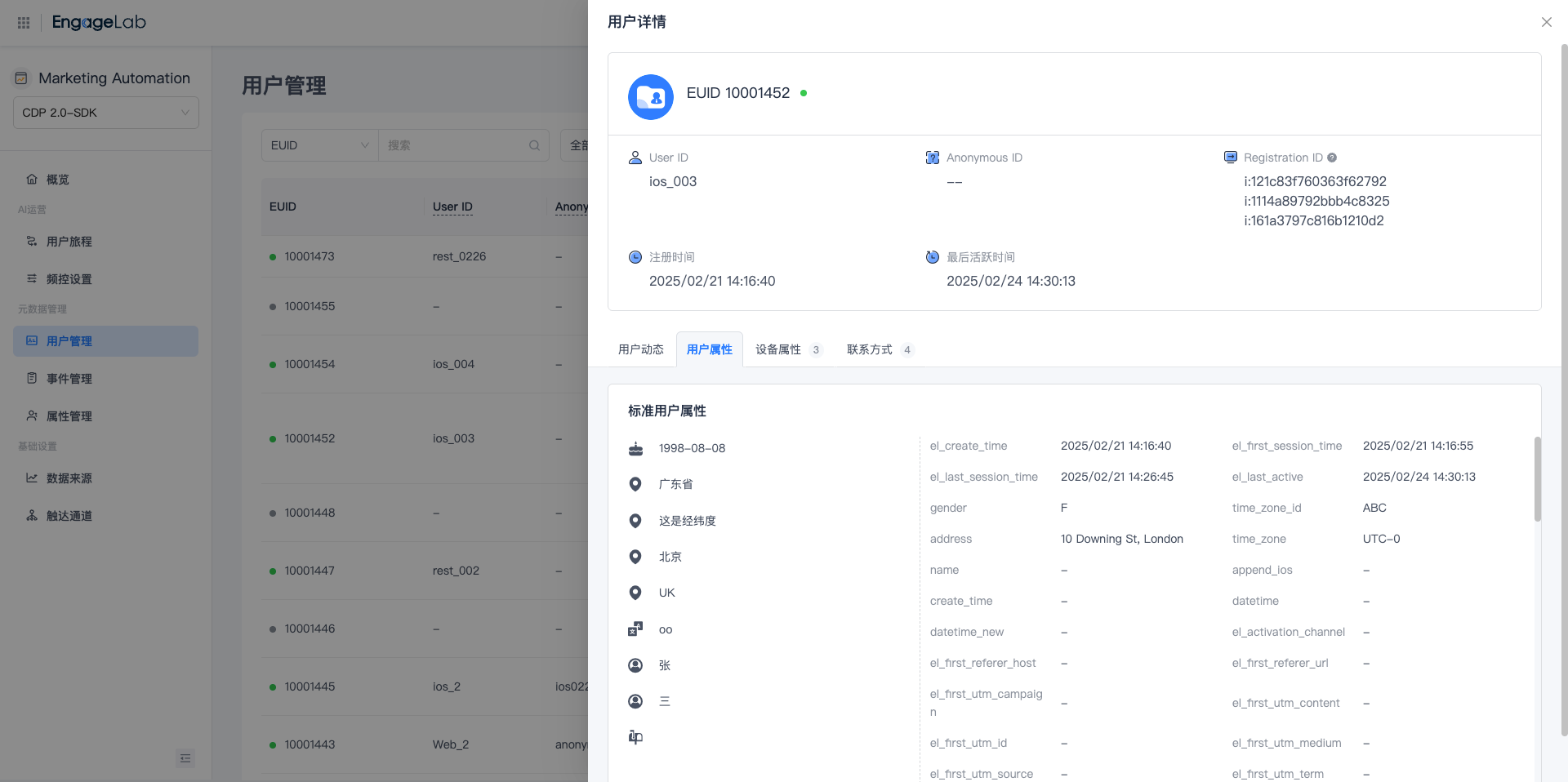Select user row 10001454
1568x782 pixels.
425,364
